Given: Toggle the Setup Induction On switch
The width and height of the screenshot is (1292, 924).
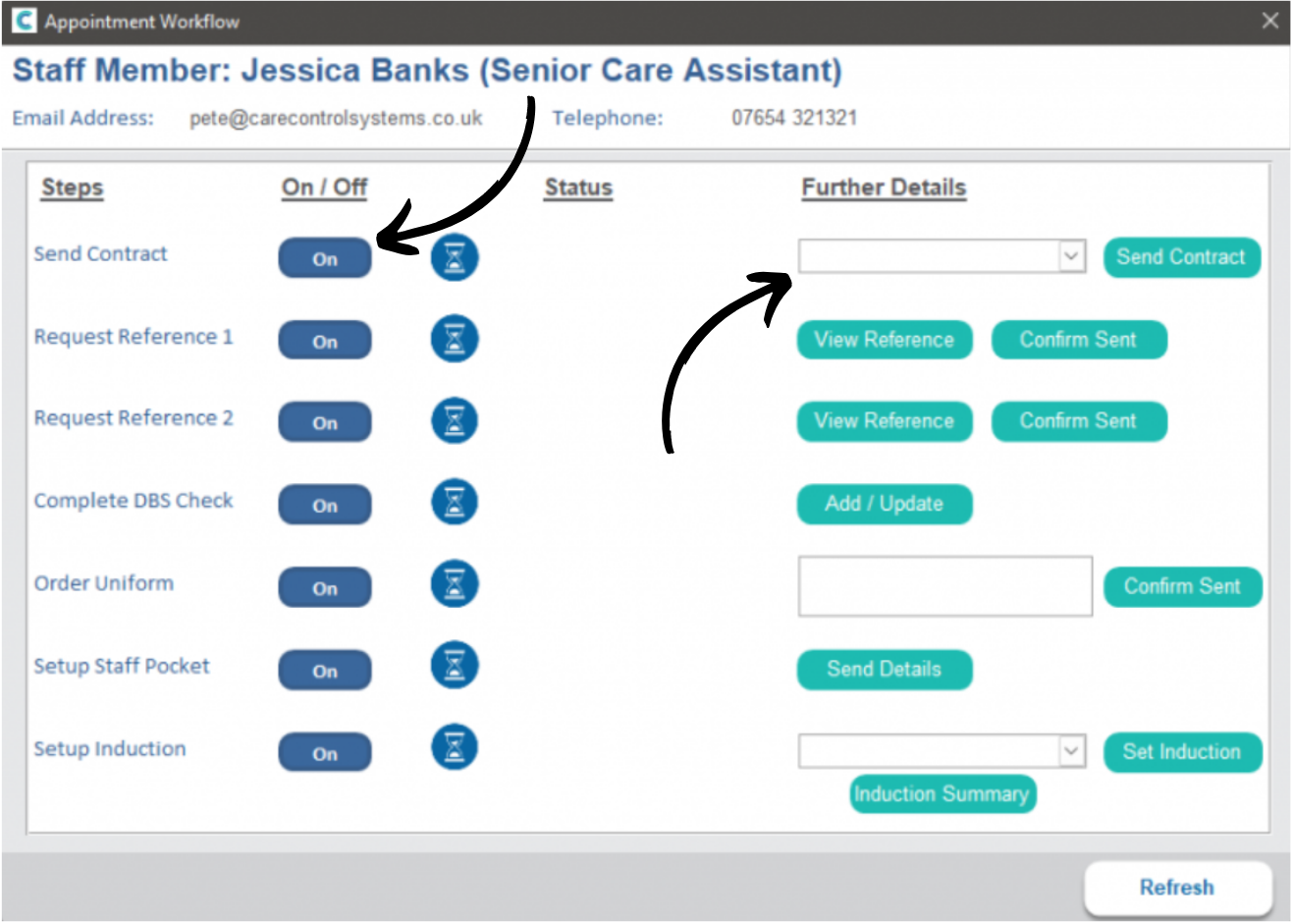Looking at the screenshot, I should (325, 754).
